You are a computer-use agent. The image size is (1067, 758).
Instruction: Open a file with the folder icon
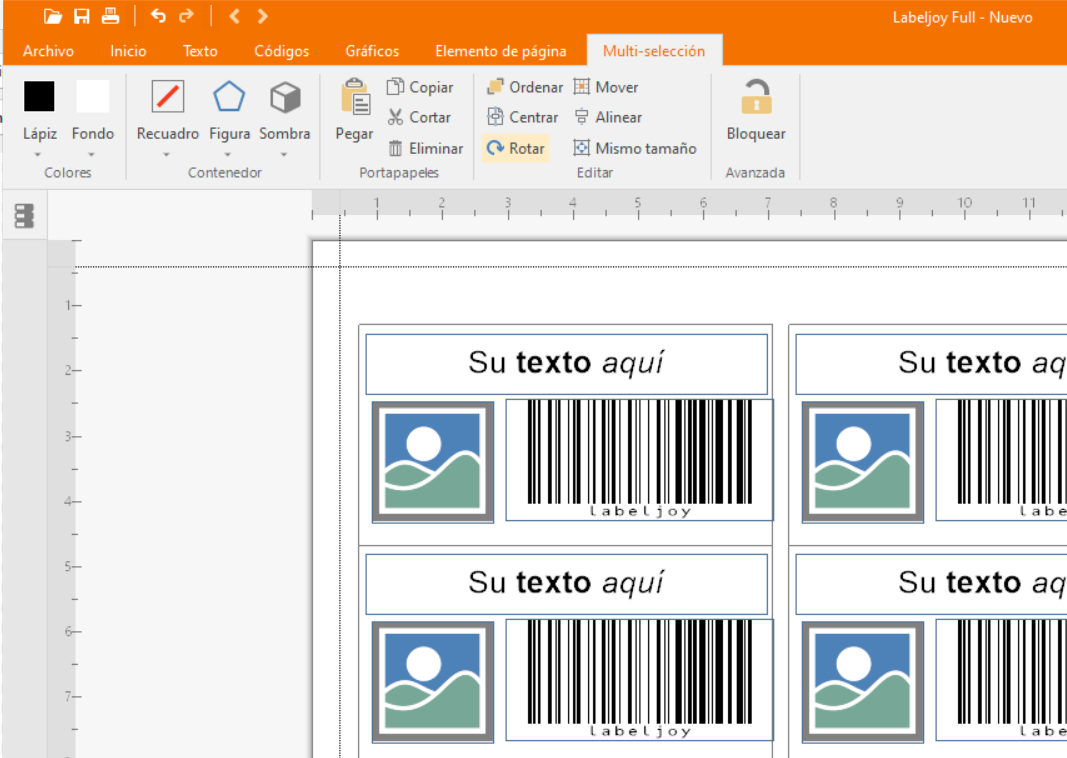coord(52,16)
